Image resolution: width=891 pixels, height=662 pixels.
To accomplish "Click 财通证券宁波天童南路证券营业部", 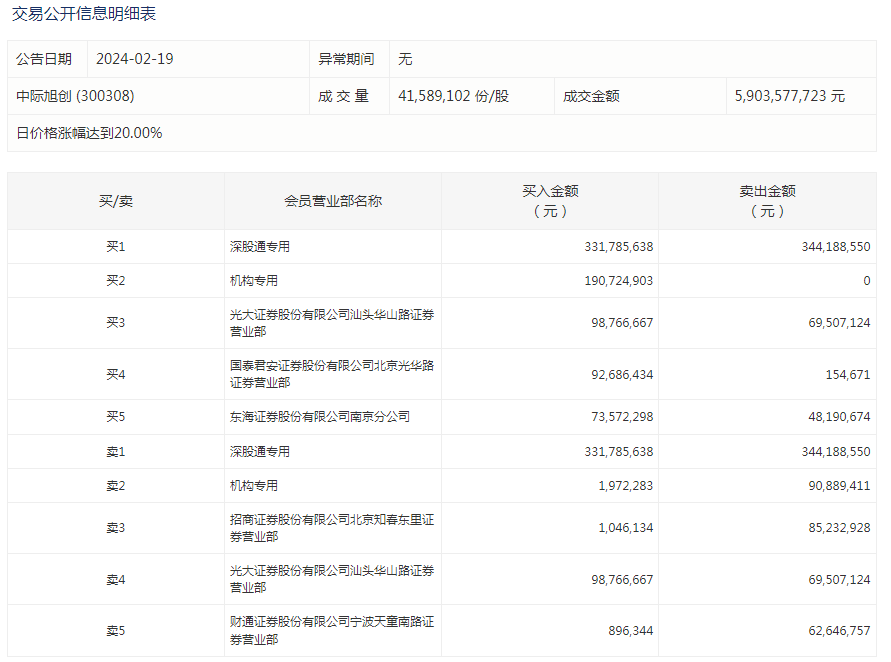I will 332,631.
